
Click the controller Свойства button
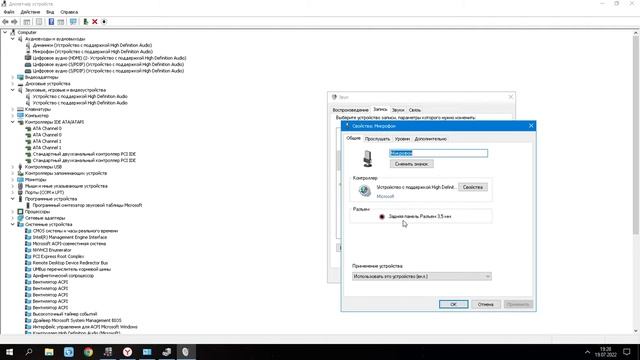(x=473, y=187)
